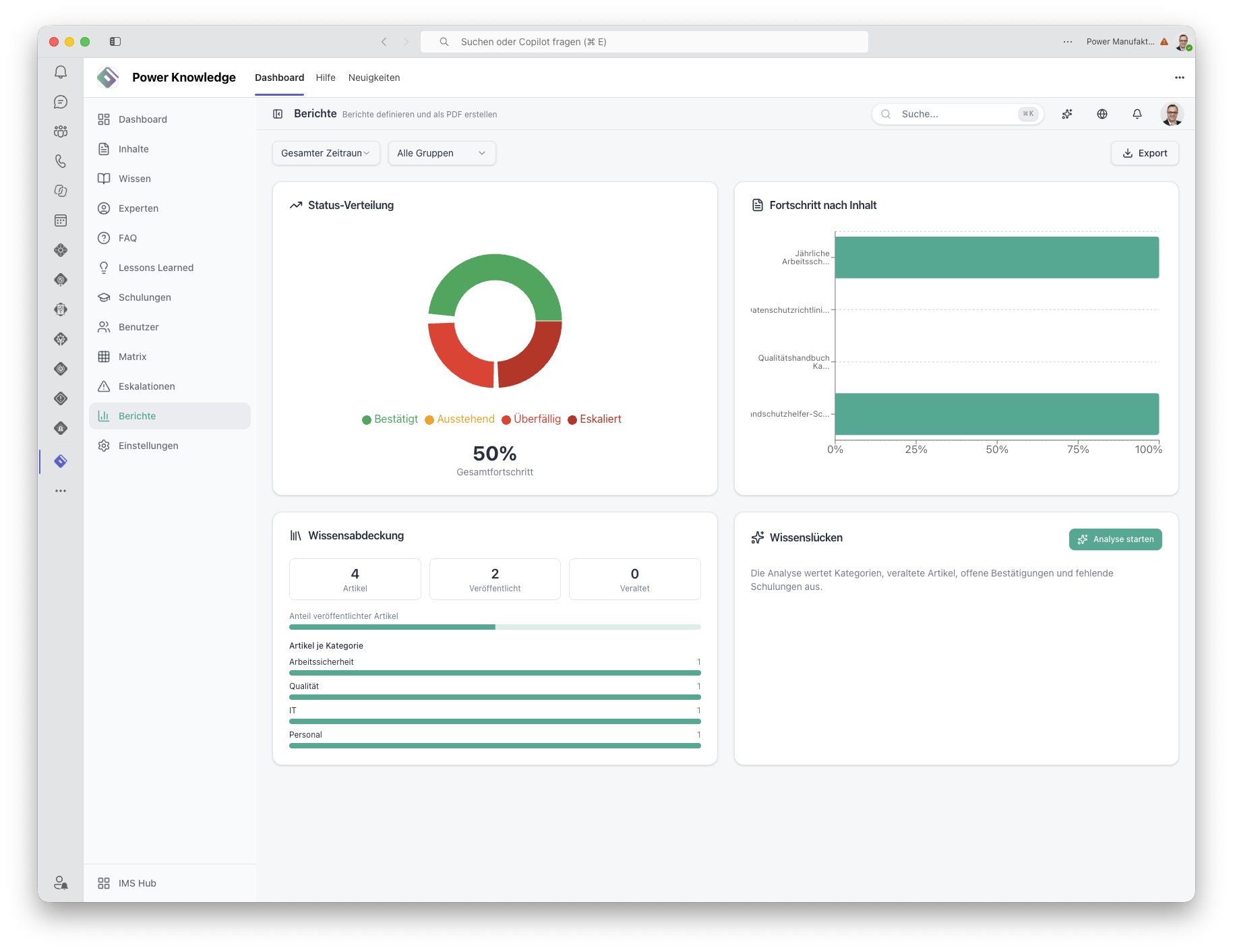This screenshot has height=952, width=1233.
Task: Click the Power Manufakt account name
Action: (1120, 42)
